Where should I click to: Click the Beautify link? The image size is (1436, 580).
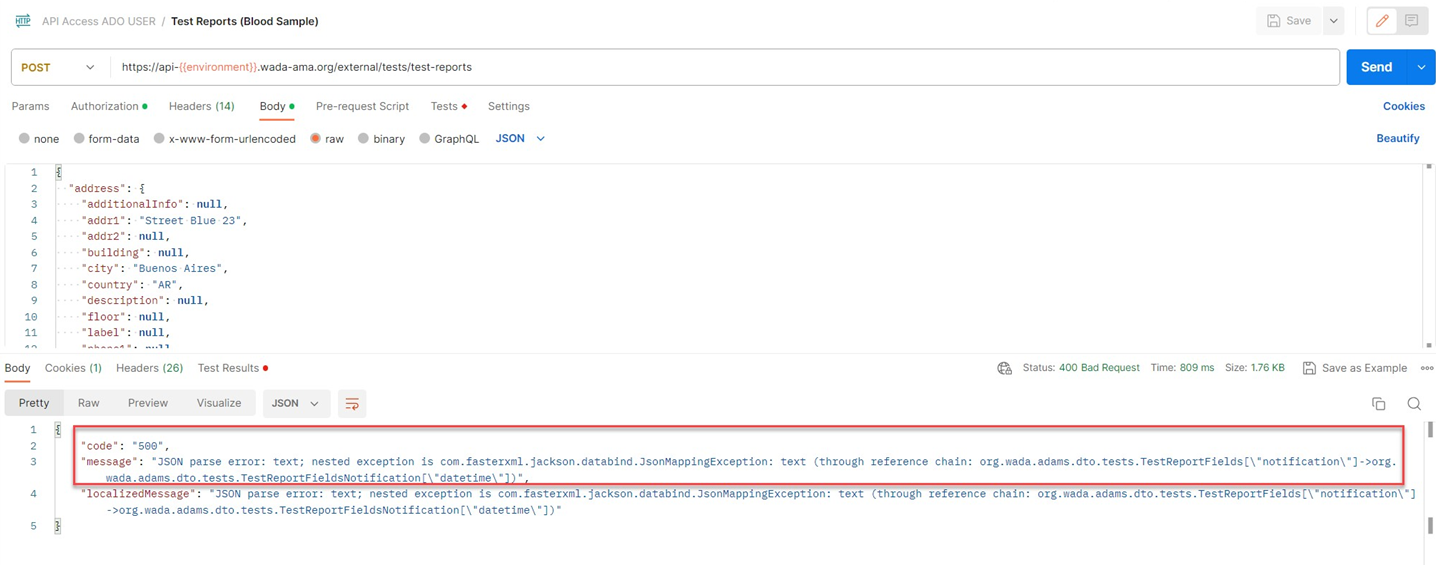coord(1397,139)
